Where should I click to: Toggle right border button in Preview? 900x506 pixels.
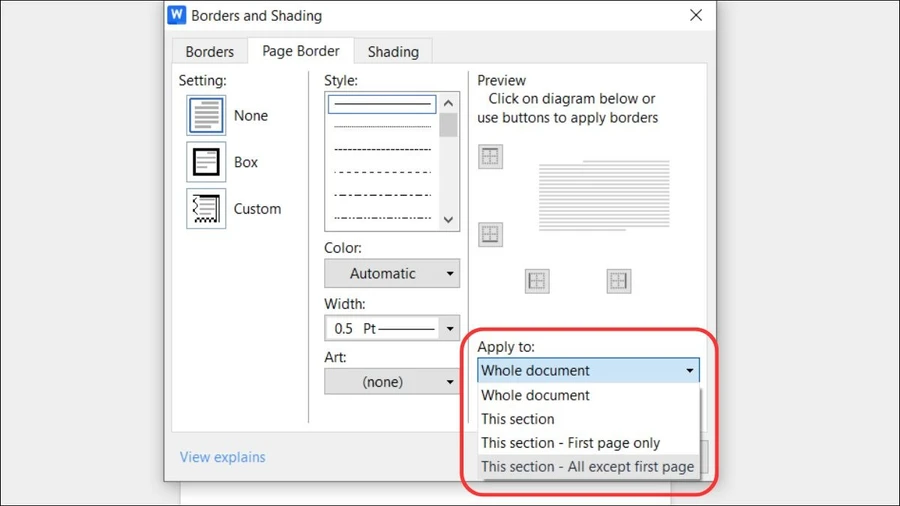pyautogui.click(x=619, y=281)
